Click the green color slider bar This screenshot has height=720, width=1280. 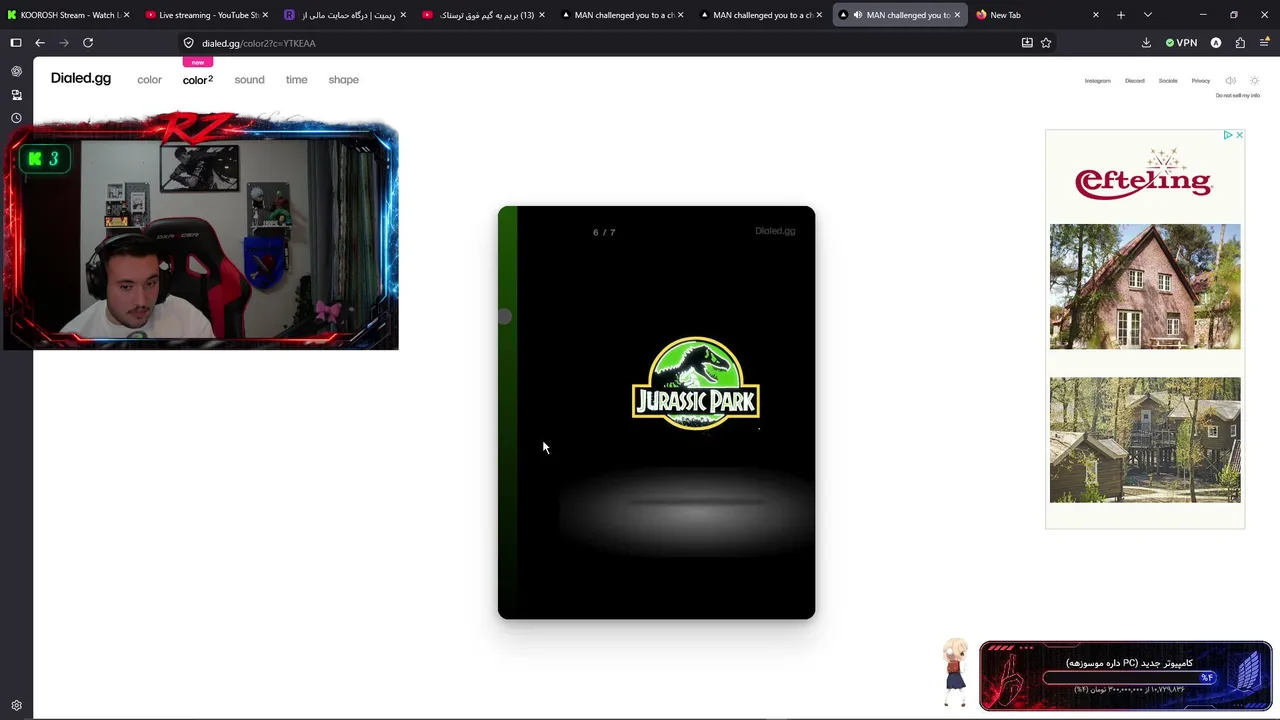(x=508, y=412)
